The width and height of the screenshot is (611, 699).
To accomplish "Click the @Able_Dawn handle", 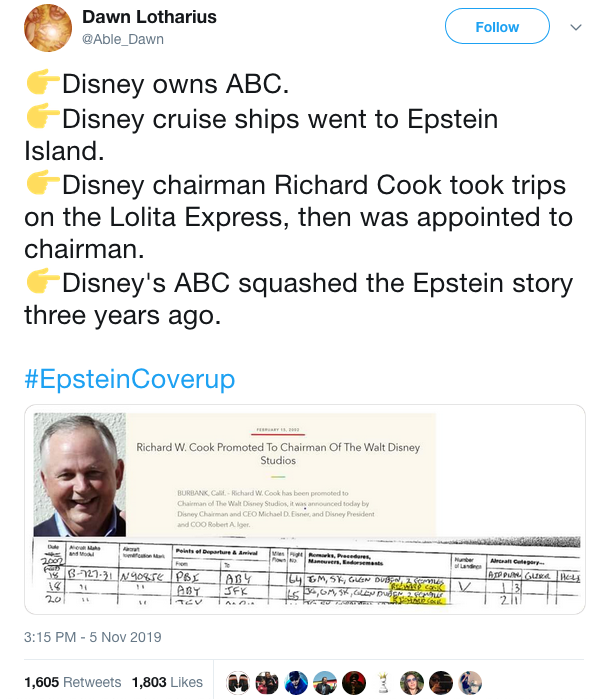I will coord(122,39).
